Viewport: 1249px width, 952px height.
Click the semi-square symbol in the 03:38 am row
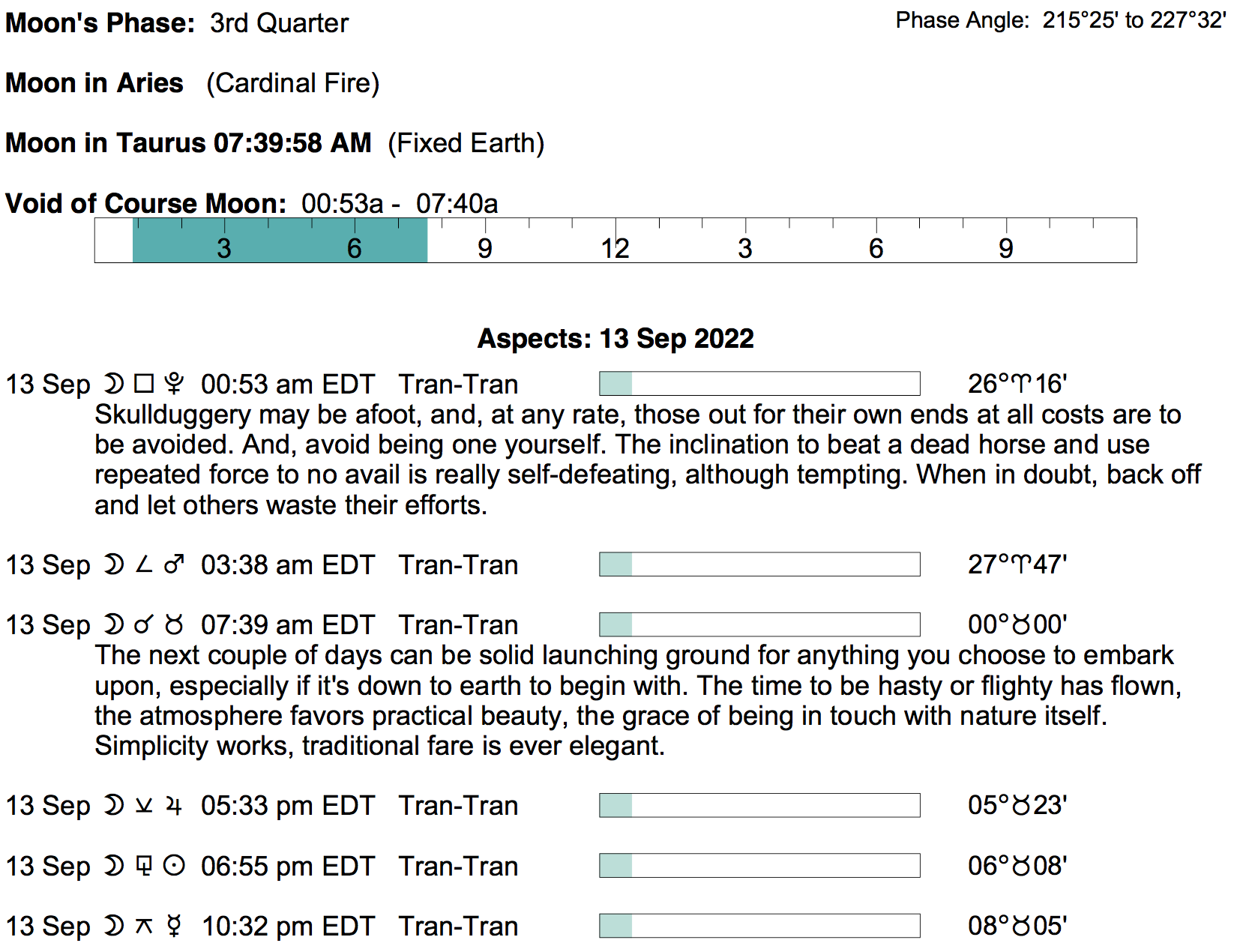point(144,564)
